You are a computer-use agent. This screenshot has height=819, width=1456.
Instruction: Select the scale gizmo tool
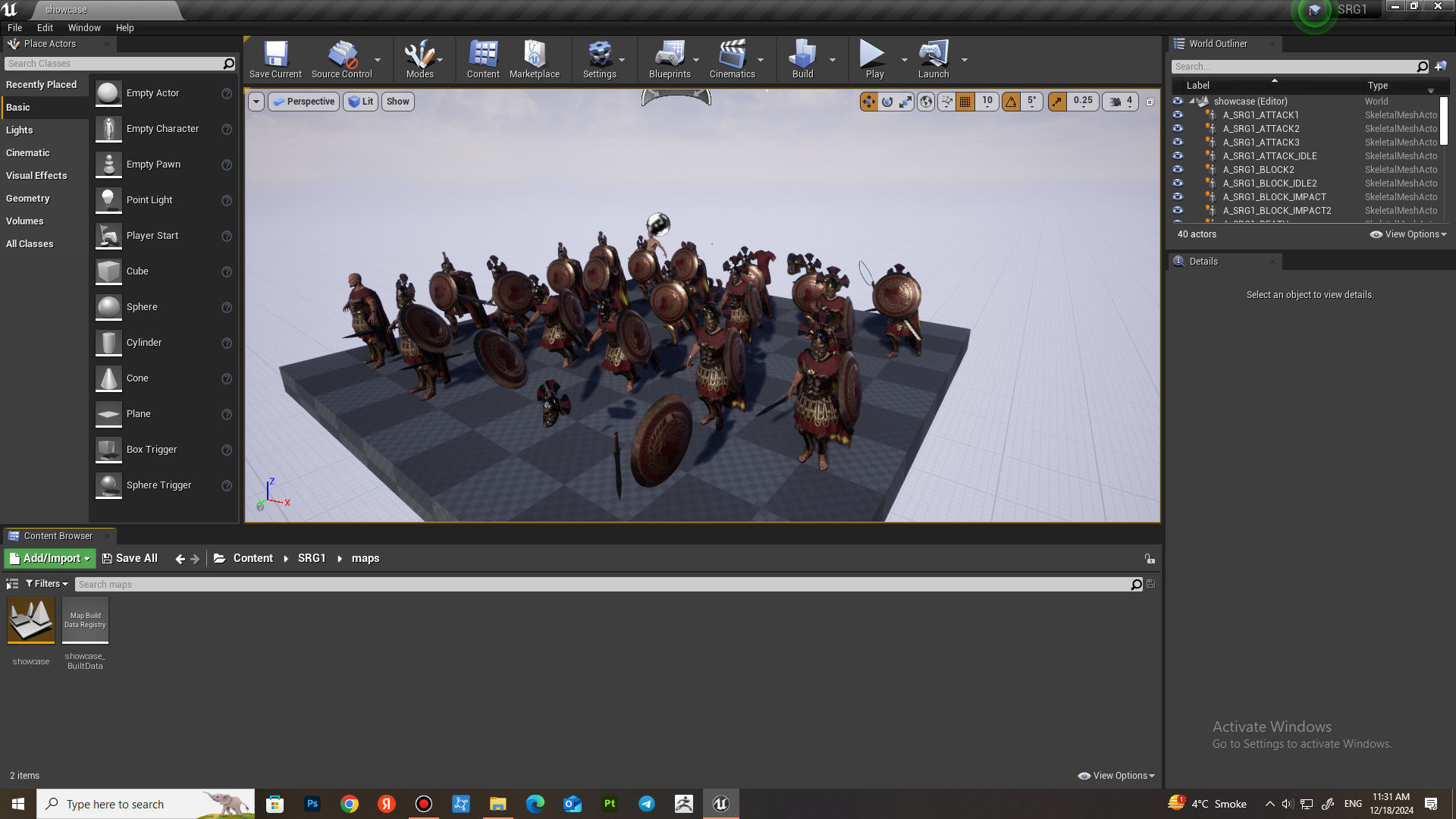coord(905,102)
